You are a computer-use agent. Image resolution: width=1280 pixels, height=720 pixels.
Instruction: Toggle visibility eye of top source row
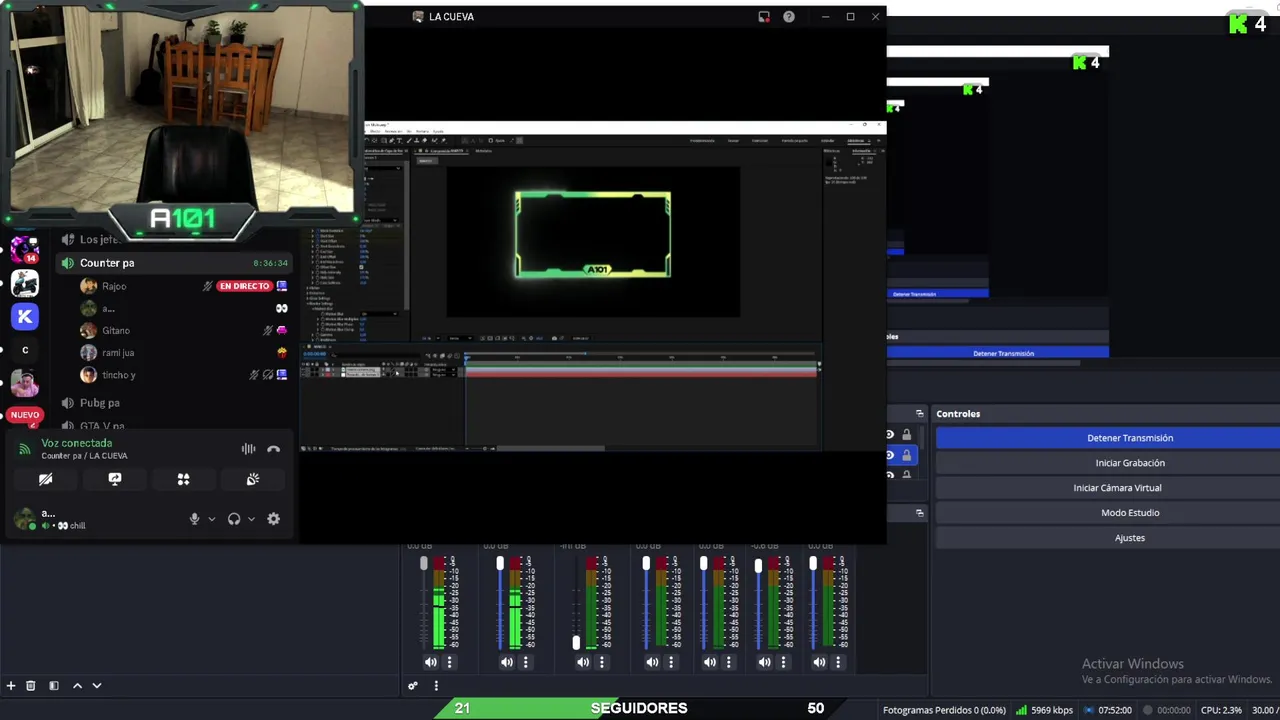889,434
